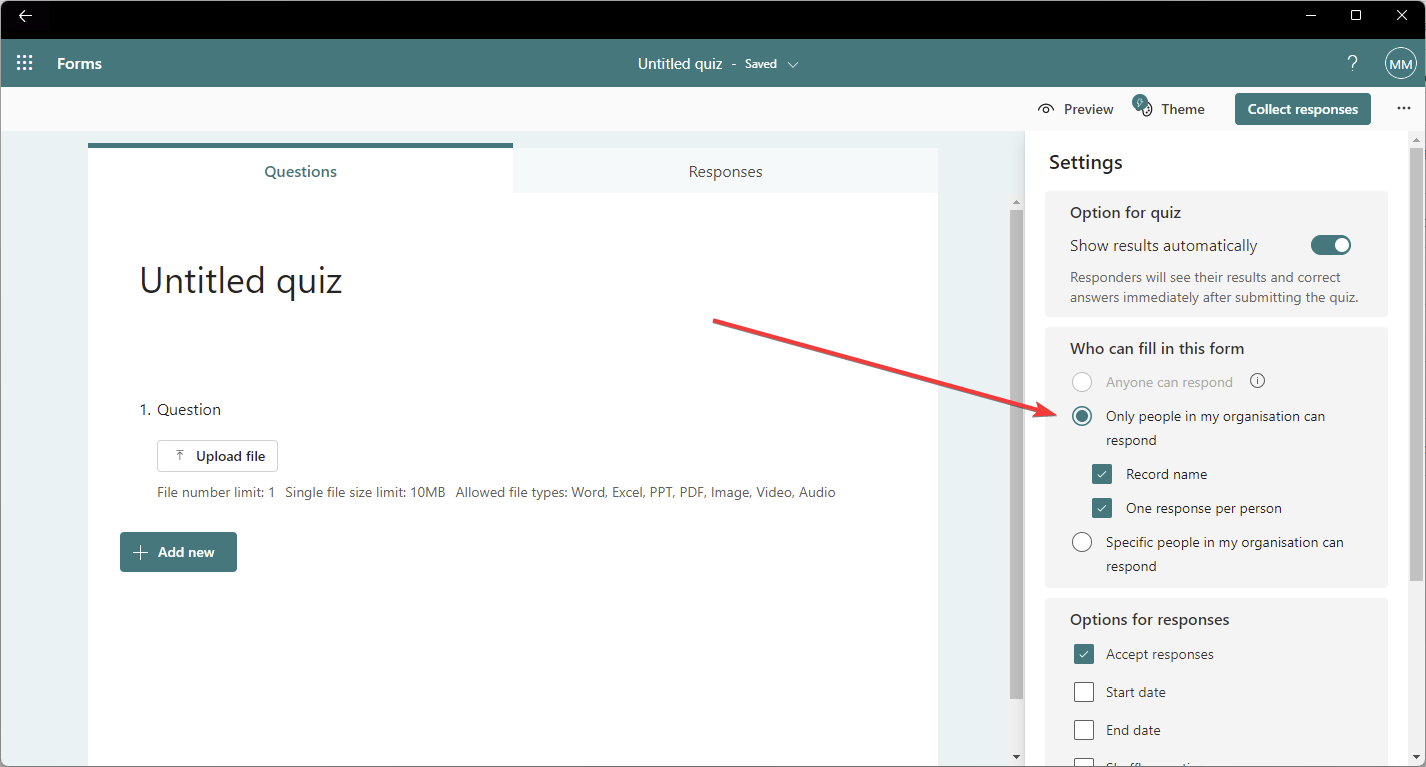Click the Who can fill in this form heading
Viewport: 1426px width, 767px height.
pyautogui.click(x=1157, y=349)
